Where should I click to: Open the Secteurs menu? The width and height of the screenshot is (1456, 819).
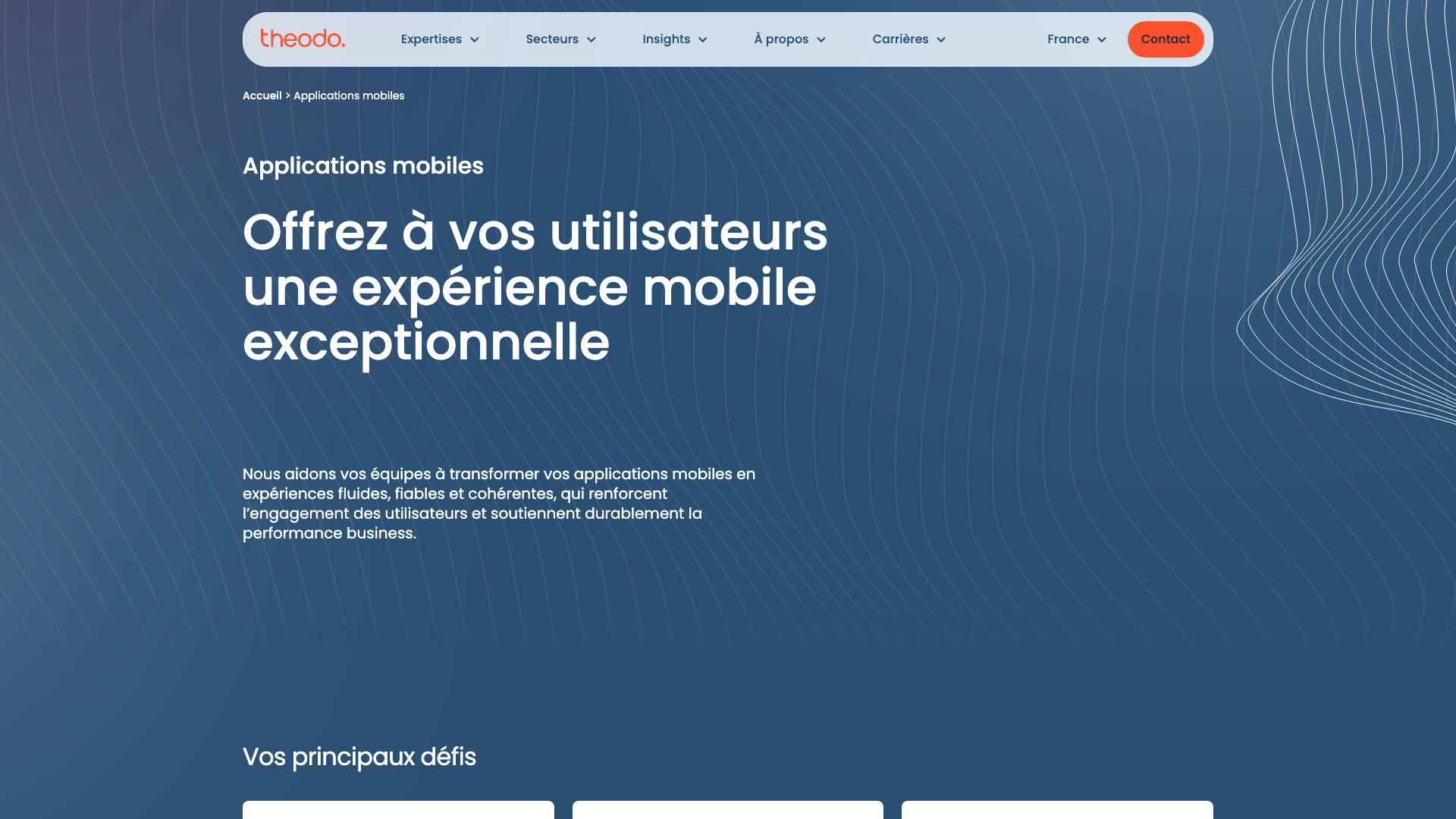(x=551, y=39)
